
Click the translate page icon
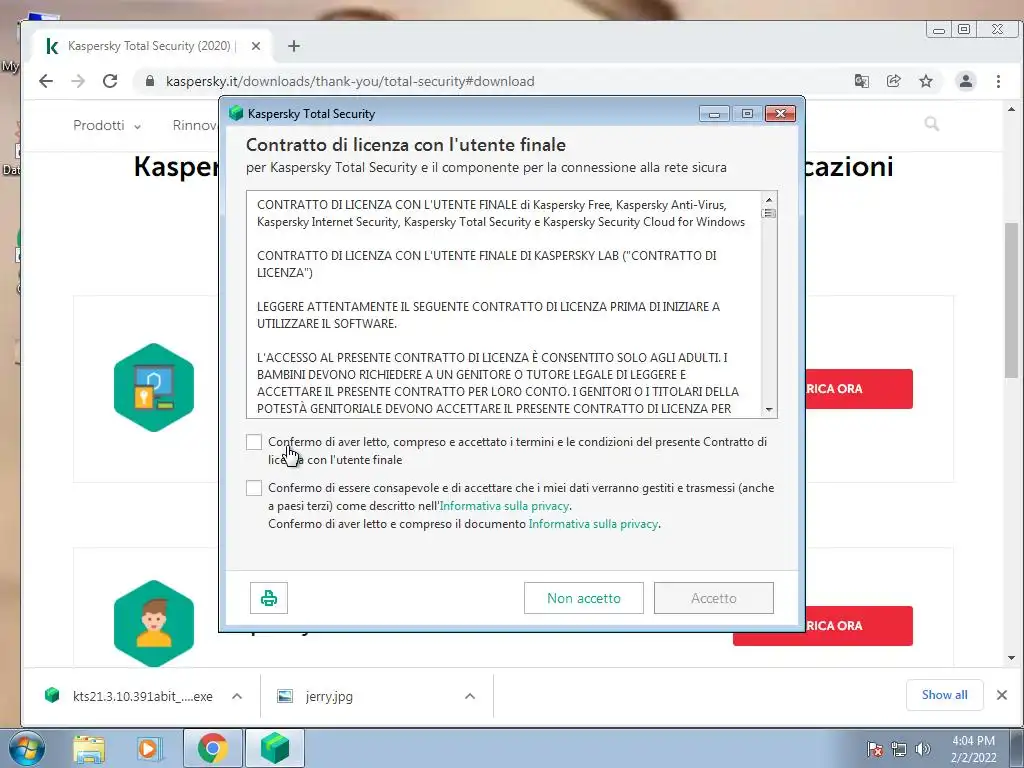(x=861, y=81)
